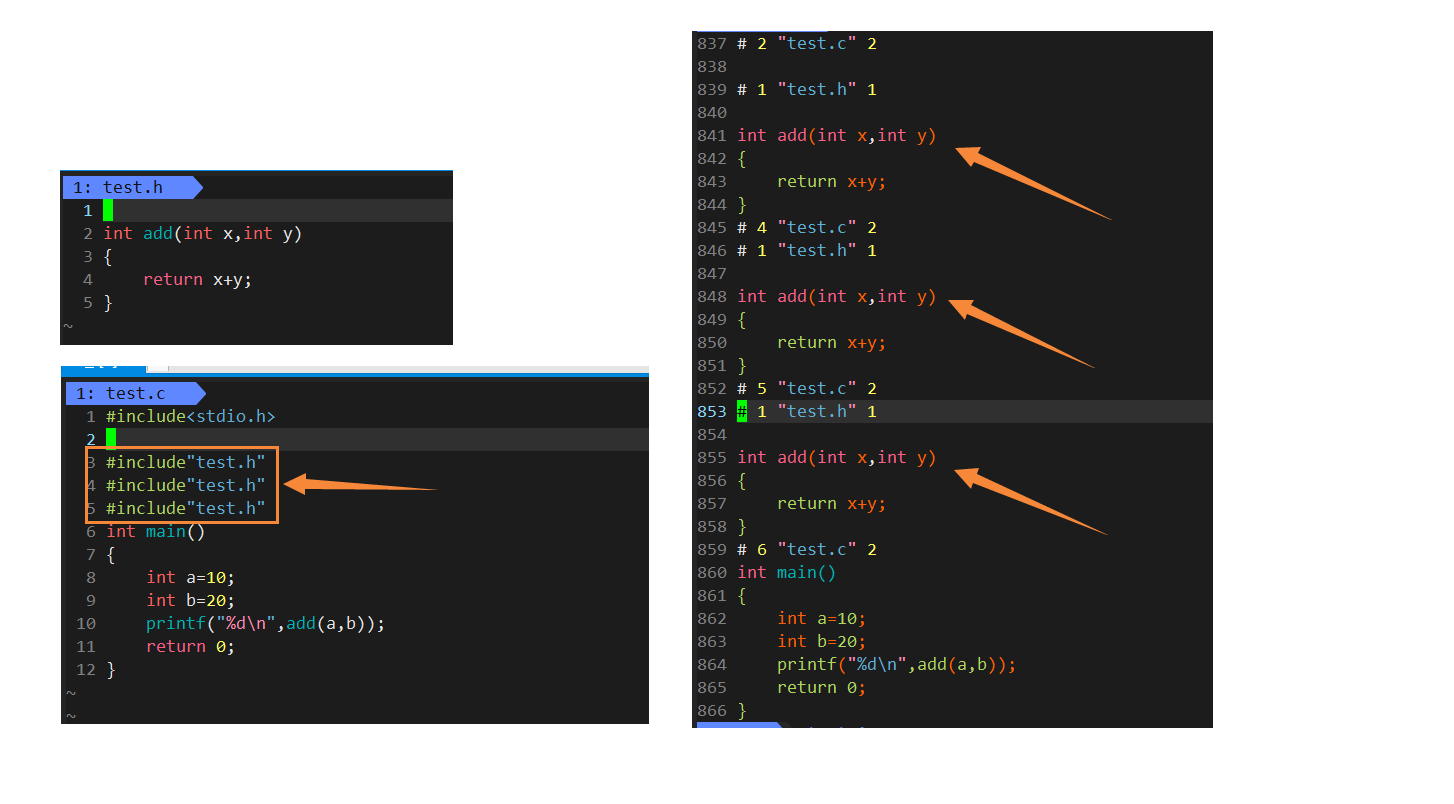Viewport: 1454px width, 804px height.
Task: Click "int a=10;" on test.c line 8
Action: (190, 577)
